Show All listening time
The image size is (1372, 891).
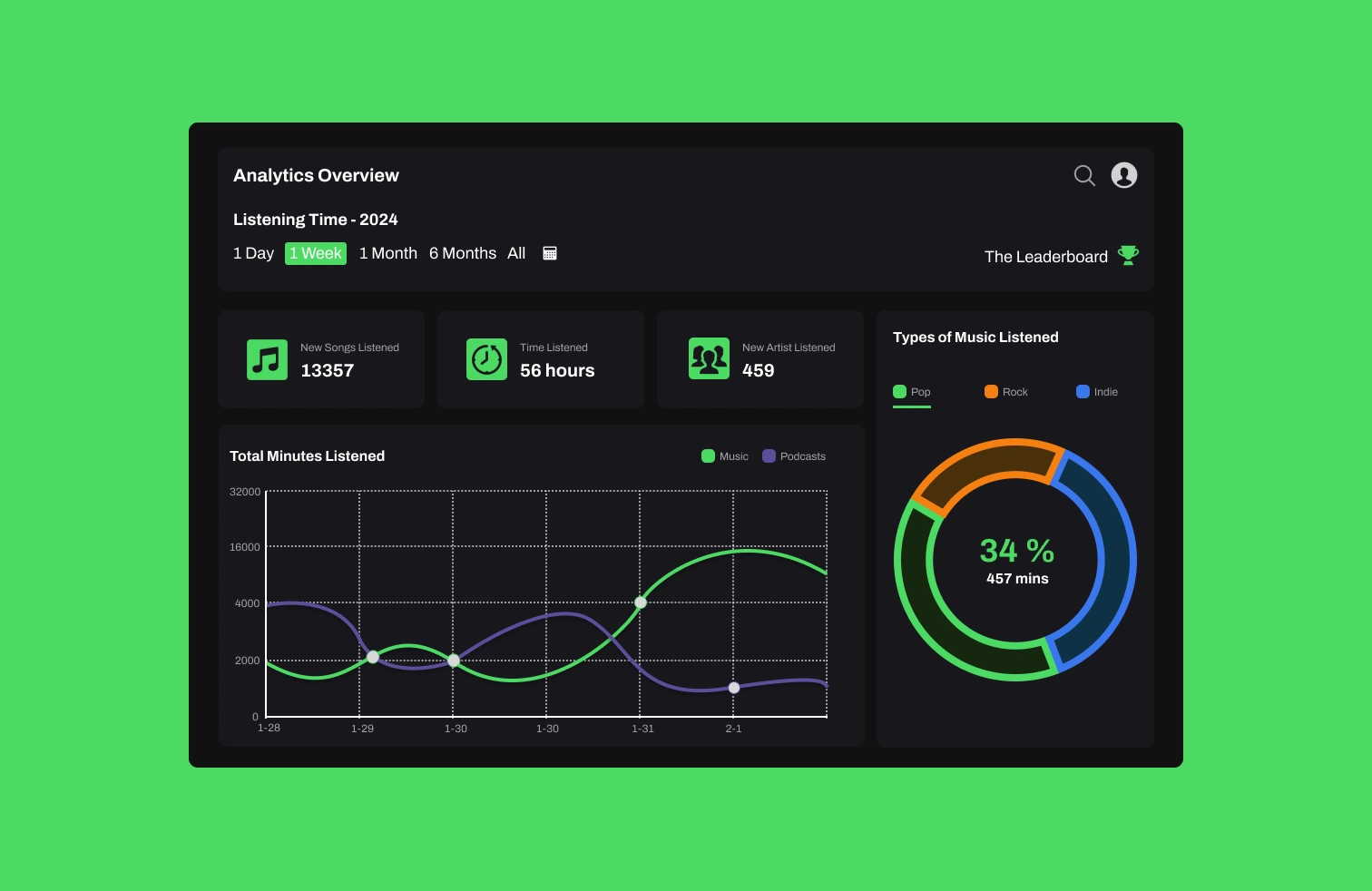(516, 253)
